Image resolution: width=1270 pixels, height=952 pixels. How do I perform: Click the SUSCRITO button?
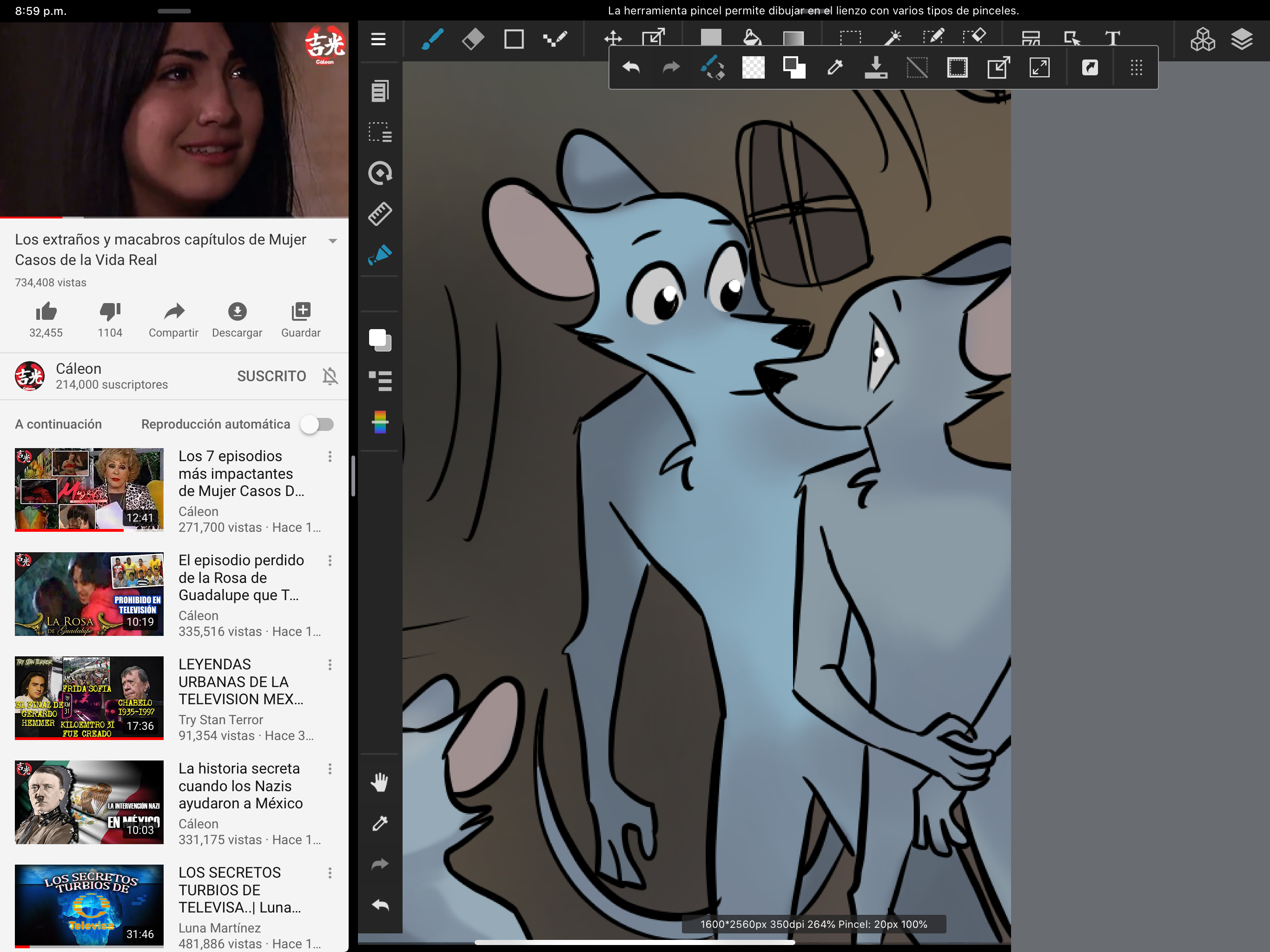pyautogui.click(x=271, y=376)
